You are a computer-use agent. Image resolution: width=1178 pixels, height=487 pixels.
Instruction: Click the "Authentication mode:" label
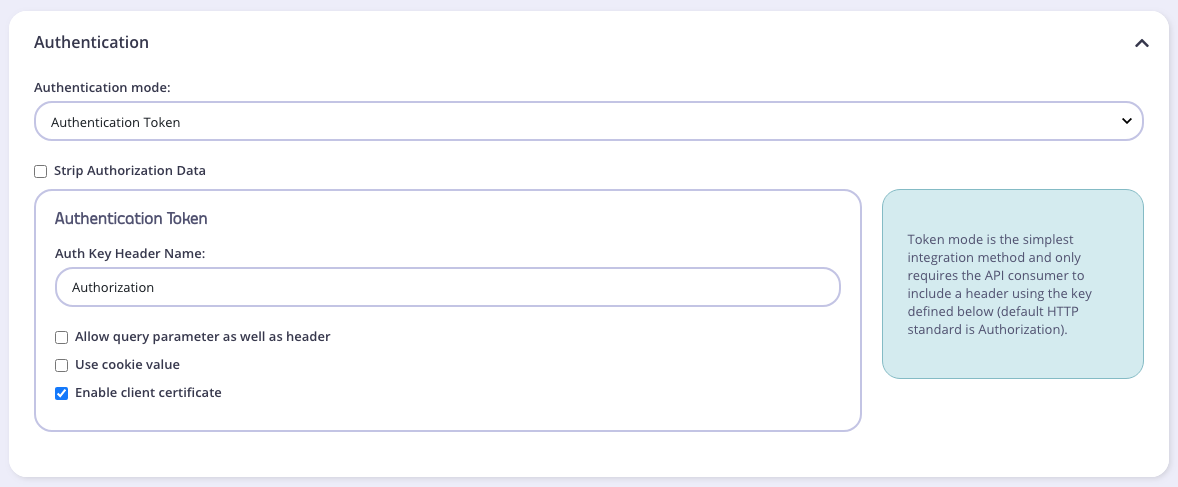102,88
